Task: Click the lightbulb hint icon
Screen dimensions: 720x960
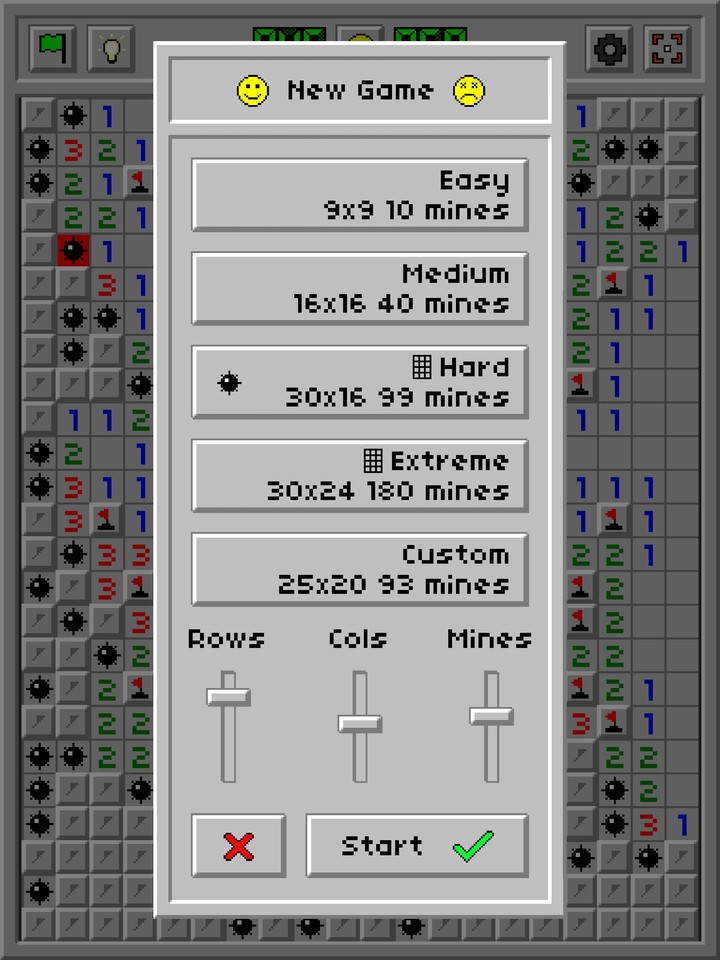Action: tap(111, 48)
